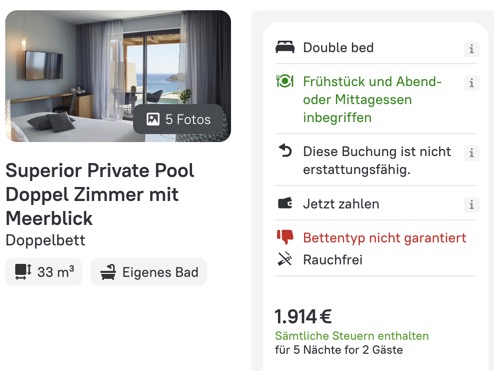Click the wallet payment icon
Screen dimensions: 494x371
[285, 203]
